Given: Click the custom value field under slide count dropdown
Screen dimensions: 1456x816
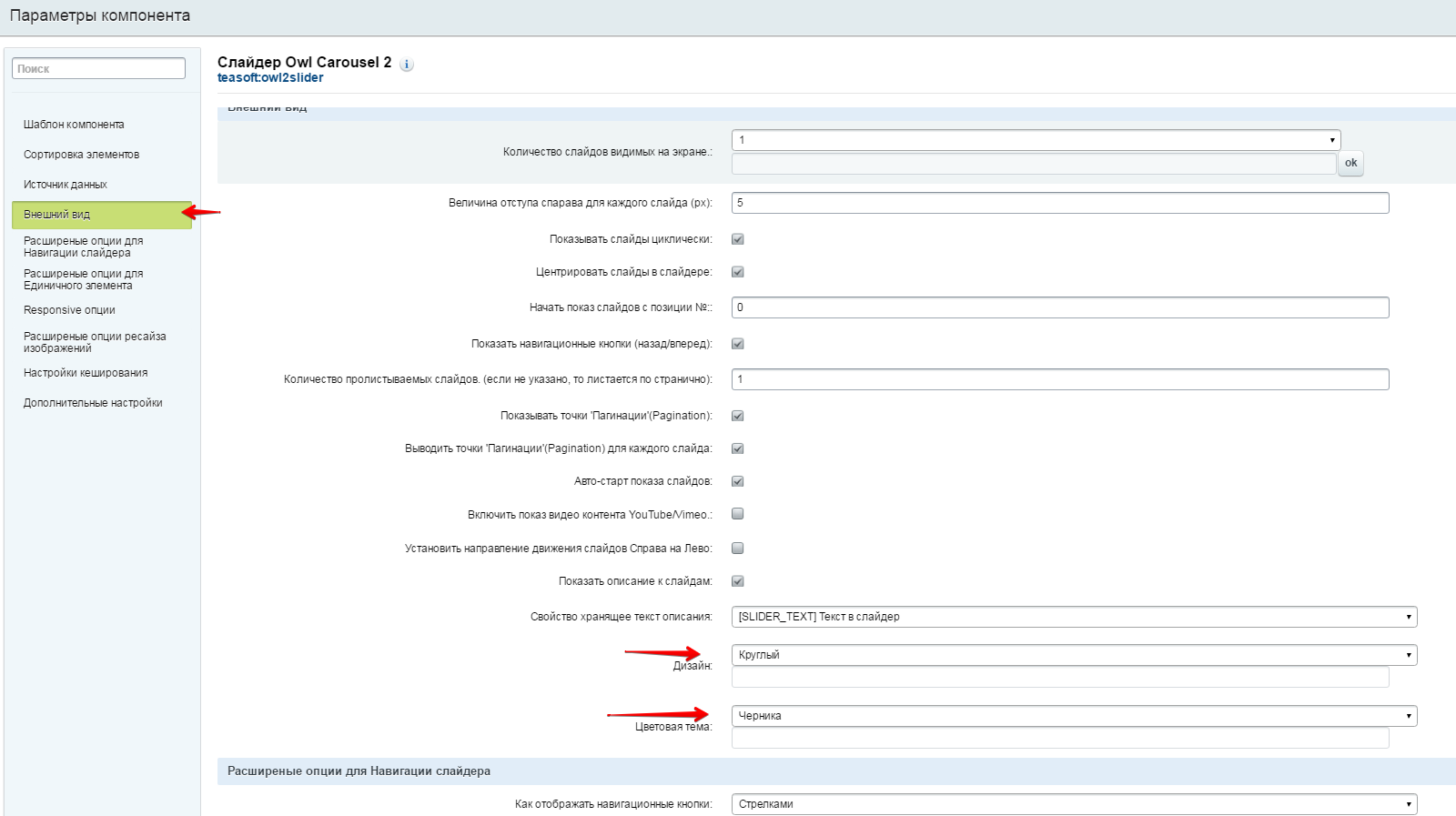Looking at the screenshot, I should (1034, 164).
